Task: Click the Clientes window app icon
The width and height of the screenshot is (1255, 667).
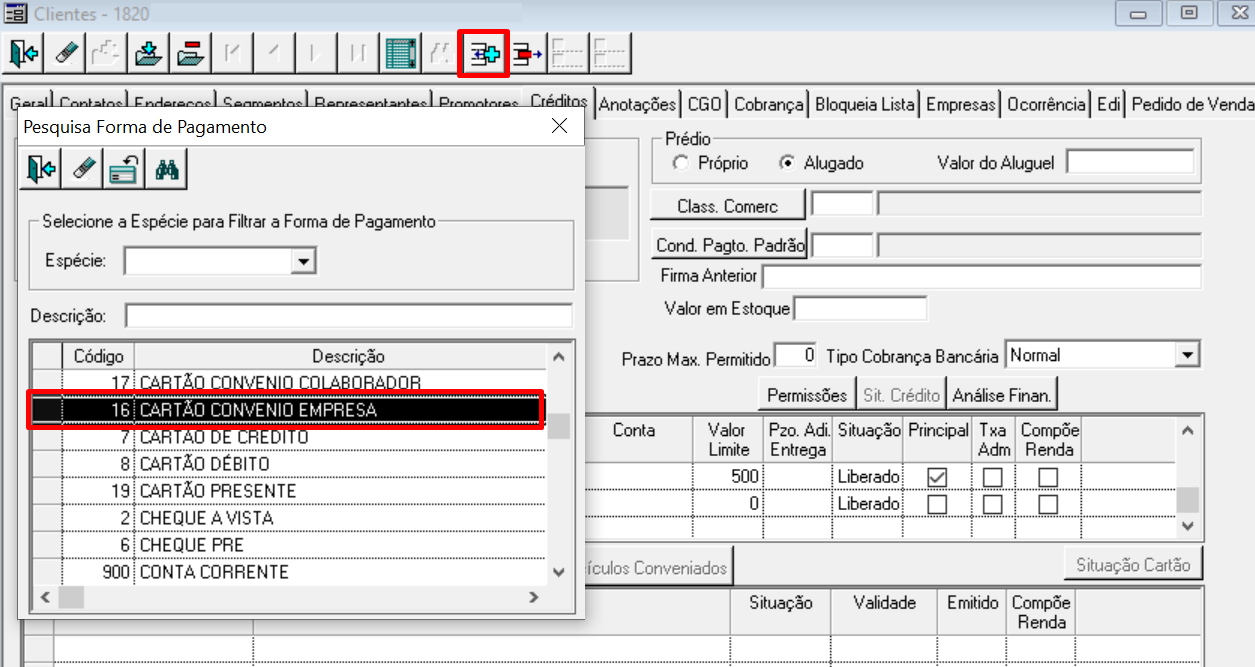Action: pos(15,12)
